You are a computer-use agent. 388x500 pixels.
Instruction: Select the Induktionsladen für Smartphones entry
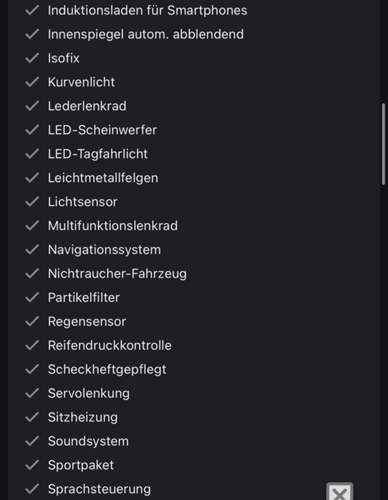click(x=147, y=10)
